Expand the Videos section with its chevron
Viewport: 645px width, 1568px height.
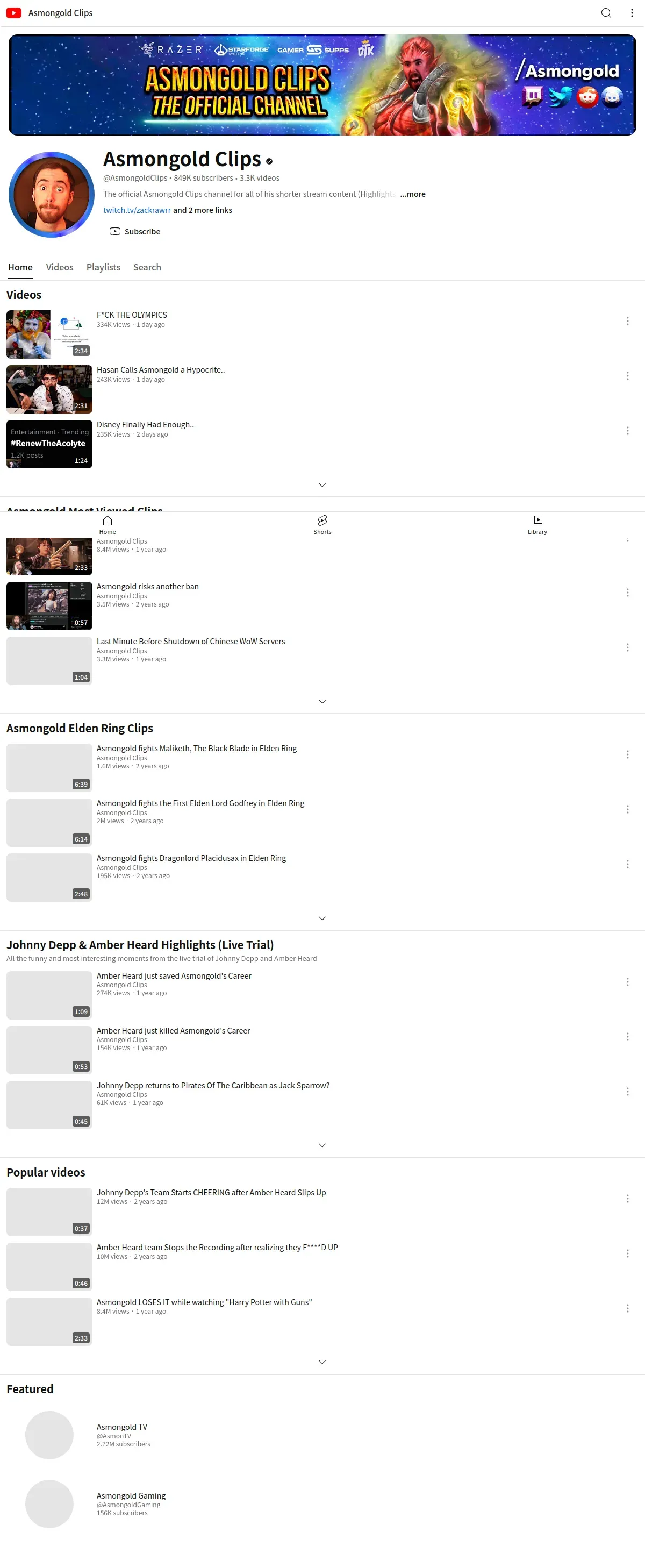coord(322,485)
